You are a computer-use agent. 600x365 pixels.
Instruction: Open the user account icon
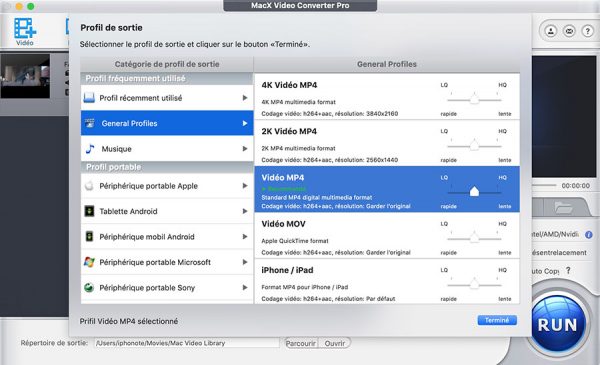pos(551,31)
